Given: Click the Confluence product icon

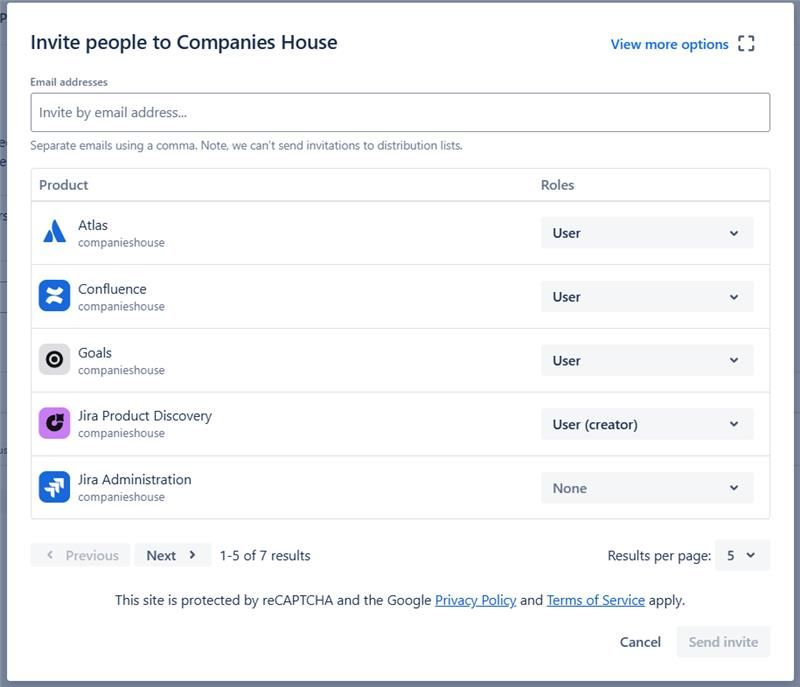Looking at the screenshot, I should point(55,295).
